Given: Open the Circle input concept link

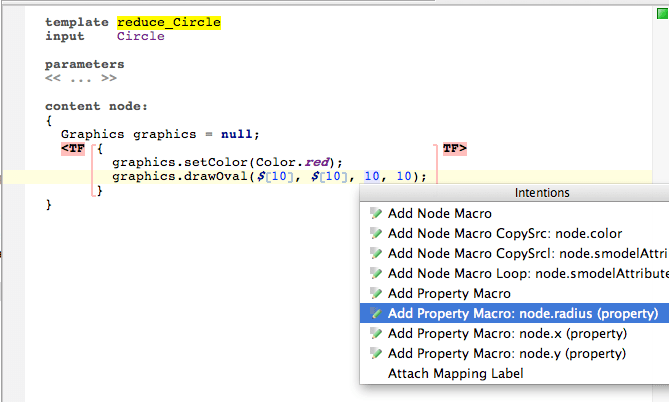Looking at the screenshot, I should point(141,36).
